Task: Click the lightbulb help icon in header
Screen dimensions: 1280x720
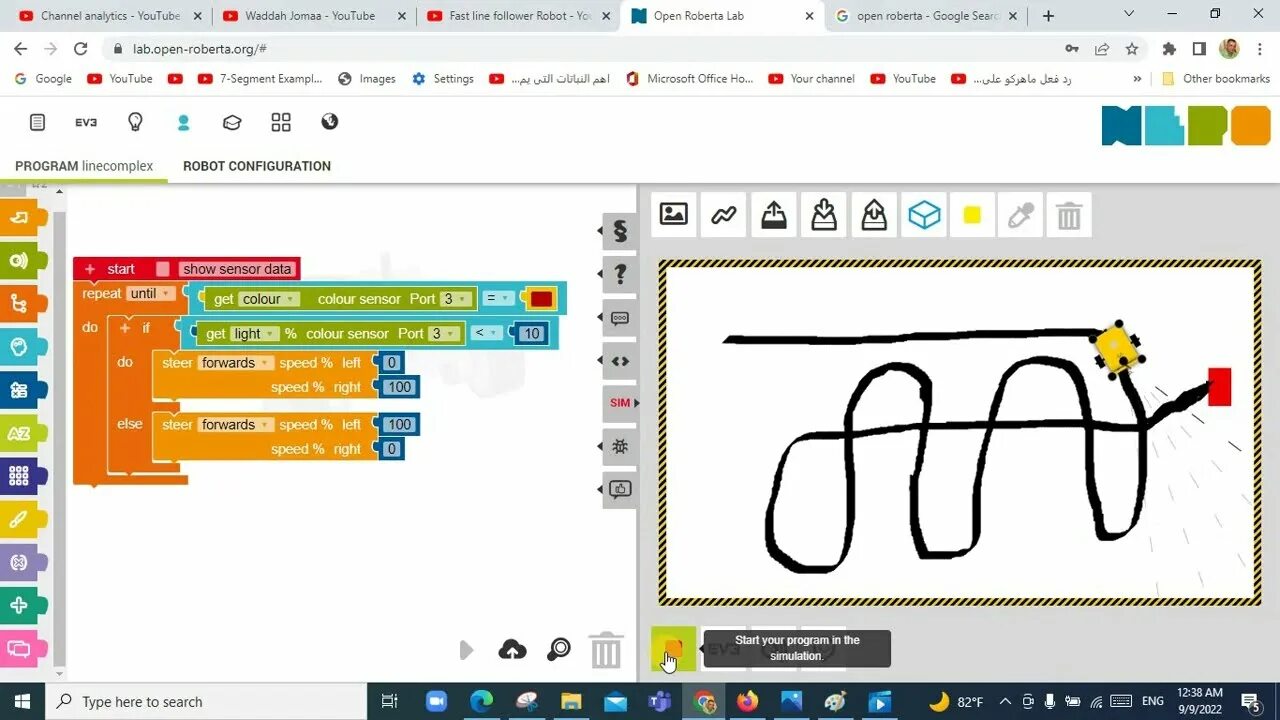Action: (135, 122)
